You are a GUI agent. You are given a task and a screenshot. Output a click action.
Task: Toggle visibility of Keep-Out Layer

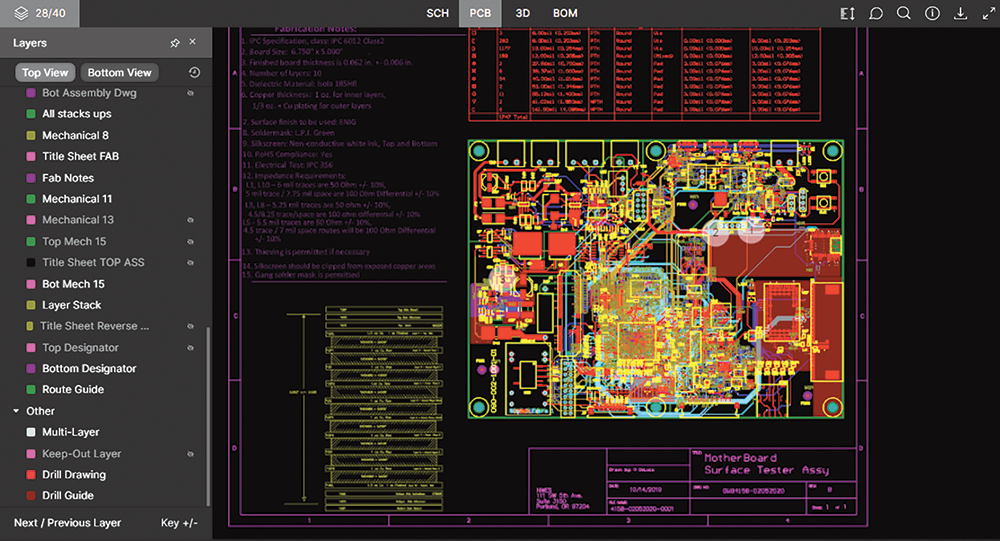click(190, 454)
